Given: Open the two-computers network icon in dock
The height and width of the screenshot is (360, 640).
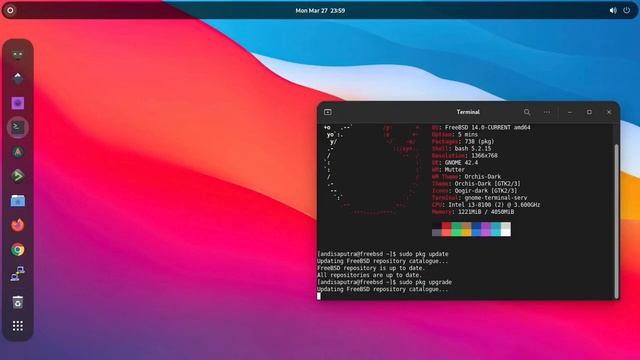Looking at the screenshot, I should [18, 273].
